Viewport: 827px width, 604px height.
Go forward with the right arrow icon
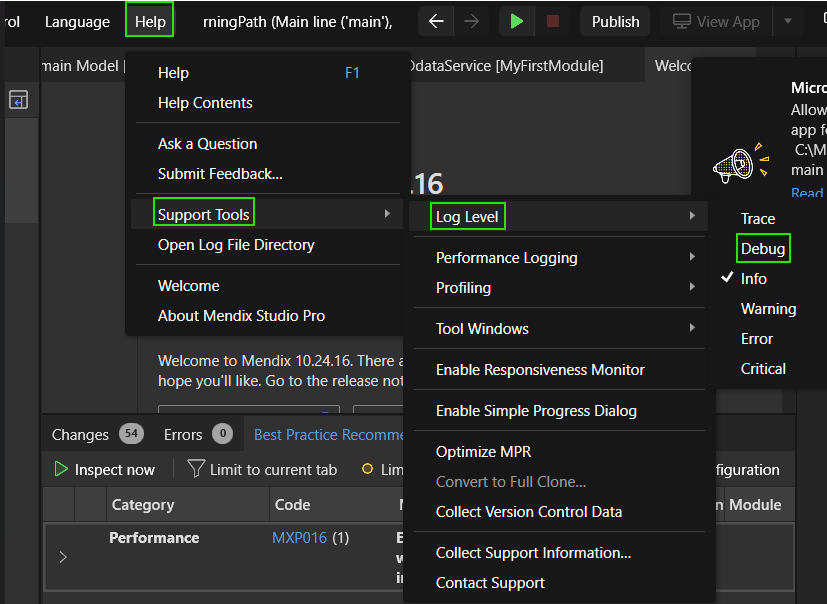(472, 21)
